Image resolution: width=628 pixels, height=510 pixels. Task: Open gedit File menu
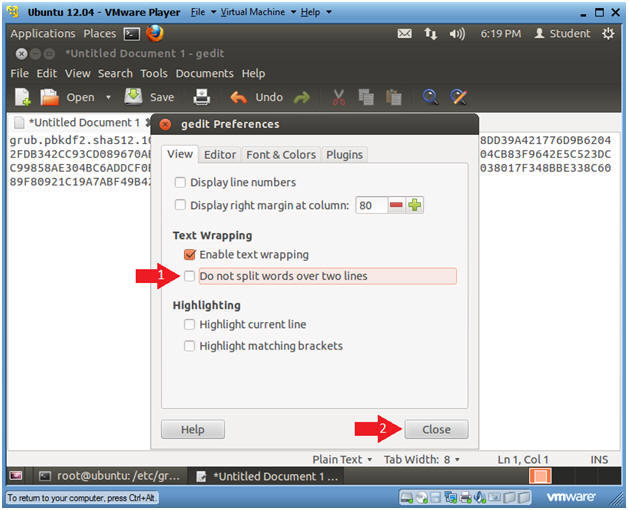(x=19, y=73)
